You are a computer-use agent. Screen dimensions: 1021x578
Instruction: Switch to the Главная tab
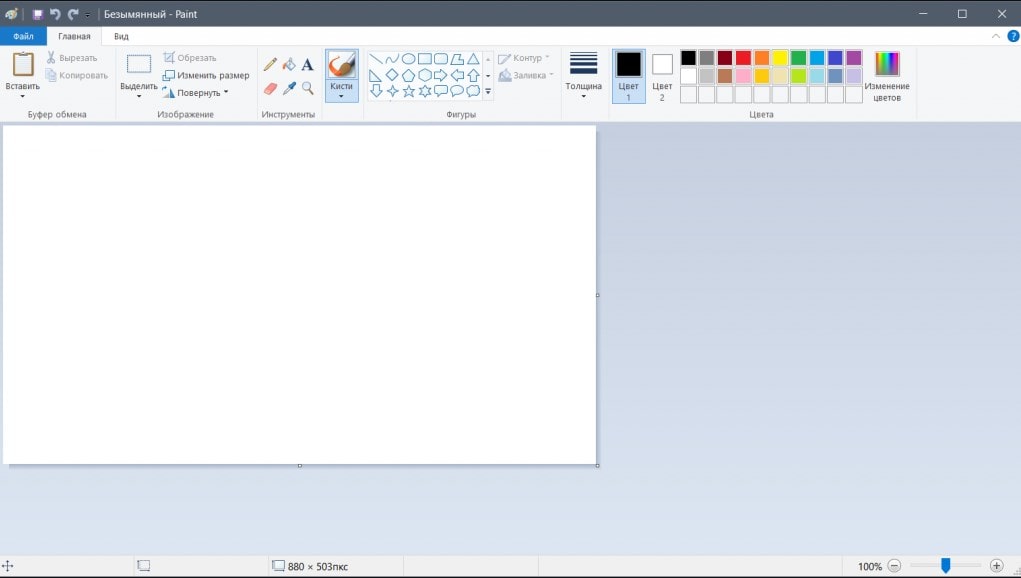(74, 36)
